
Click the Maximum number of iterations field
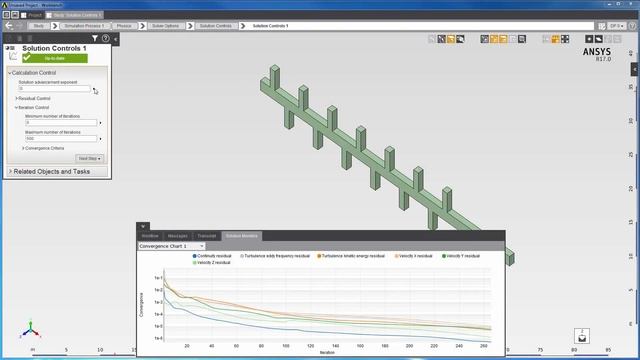coord(61,139)
